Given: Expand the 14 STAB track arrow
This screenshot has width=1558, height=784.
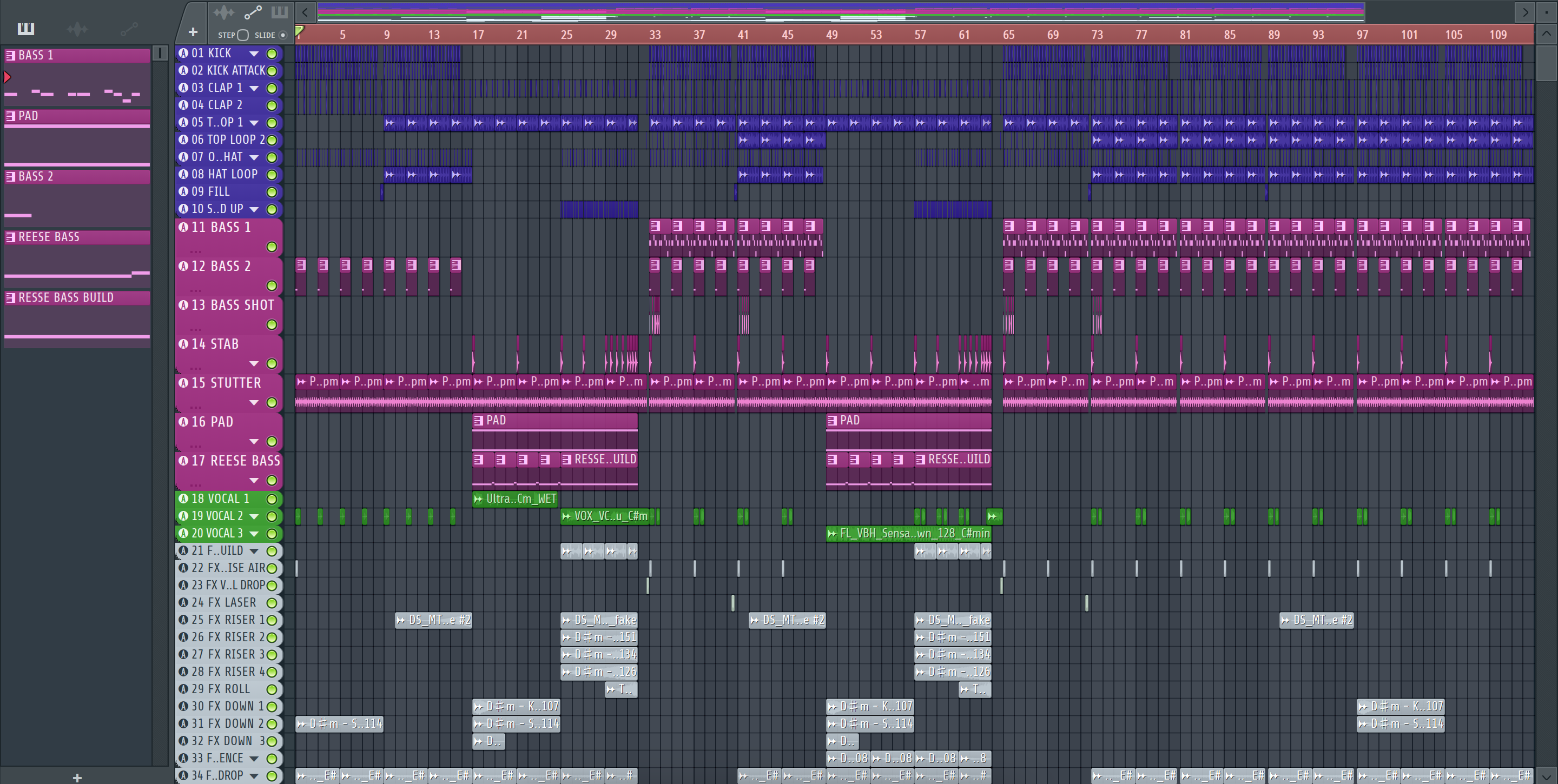Looking at the screenshot, I should click(254, 363).
